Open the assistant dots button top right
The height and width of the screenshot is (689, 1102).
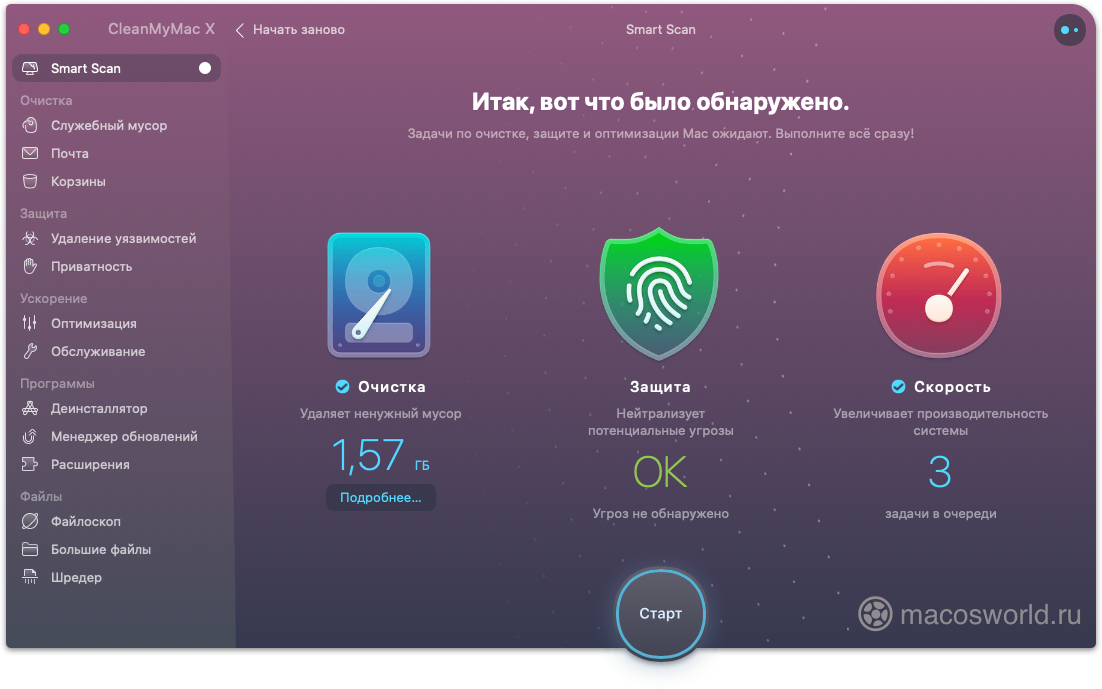coord(1070,30)
